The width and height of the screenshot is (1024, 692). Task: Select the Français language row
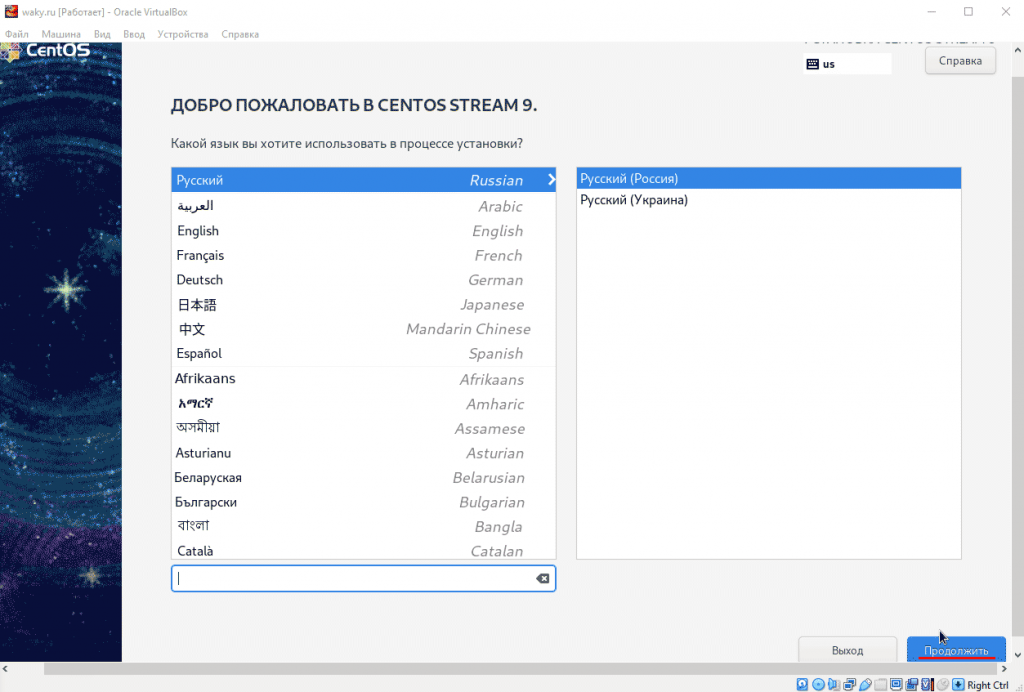click(363, 255)
